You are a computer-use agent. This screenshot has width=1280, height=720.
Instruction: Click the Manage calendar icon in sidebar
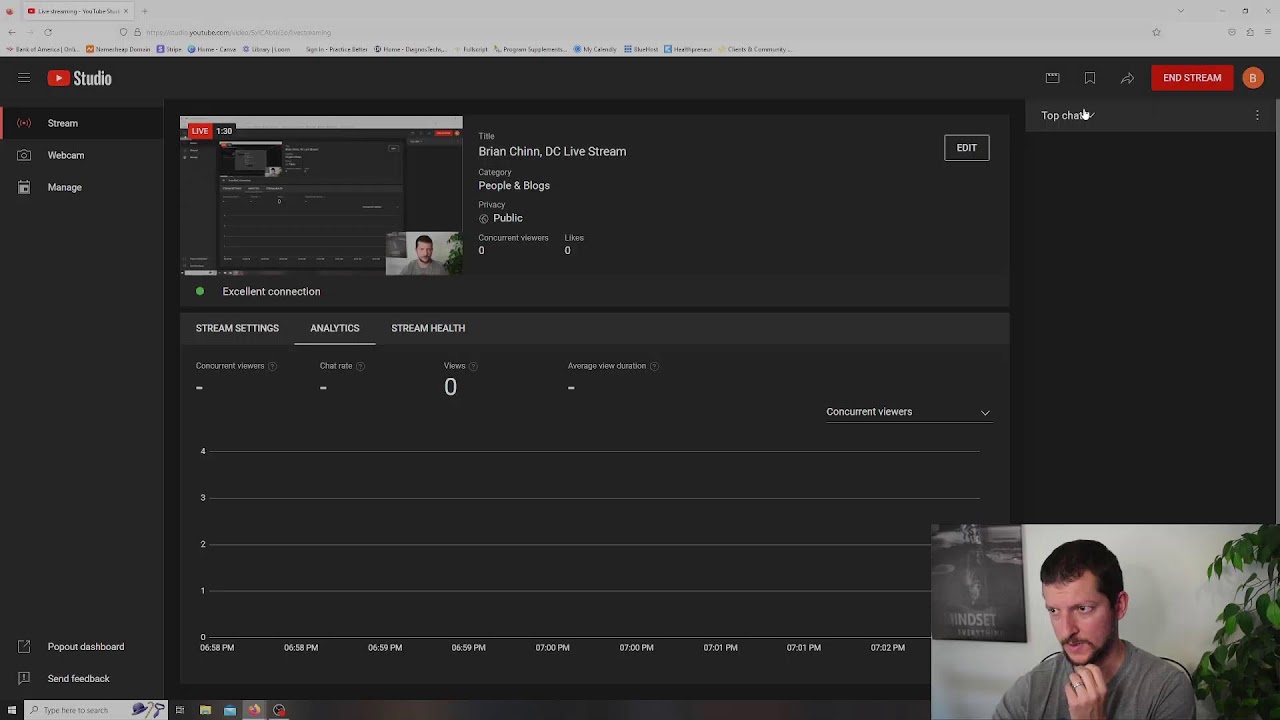pyautogui.click(x=24, y=187)
